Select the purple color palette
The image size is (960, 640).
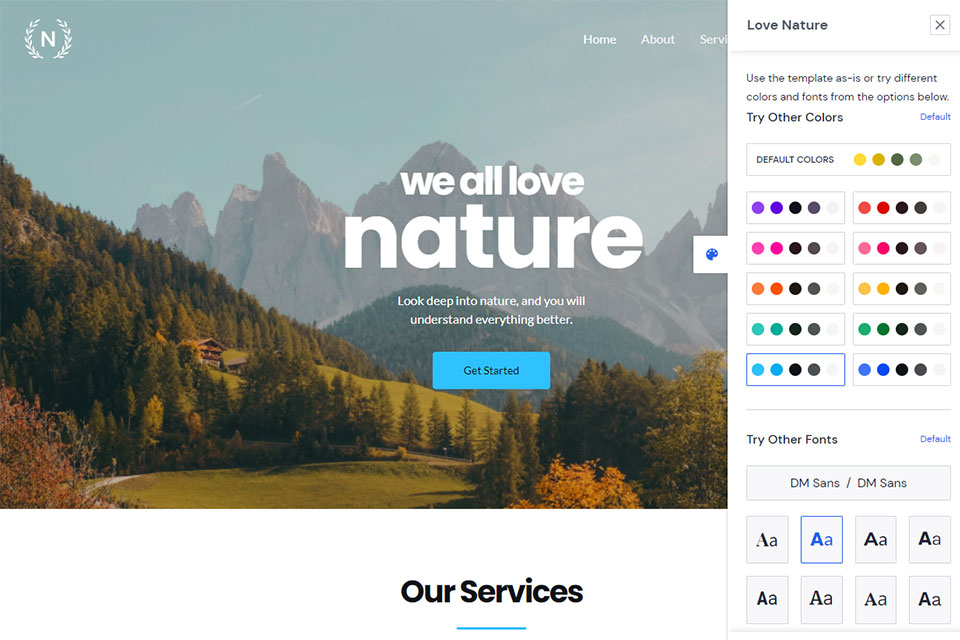click(795, 208)
